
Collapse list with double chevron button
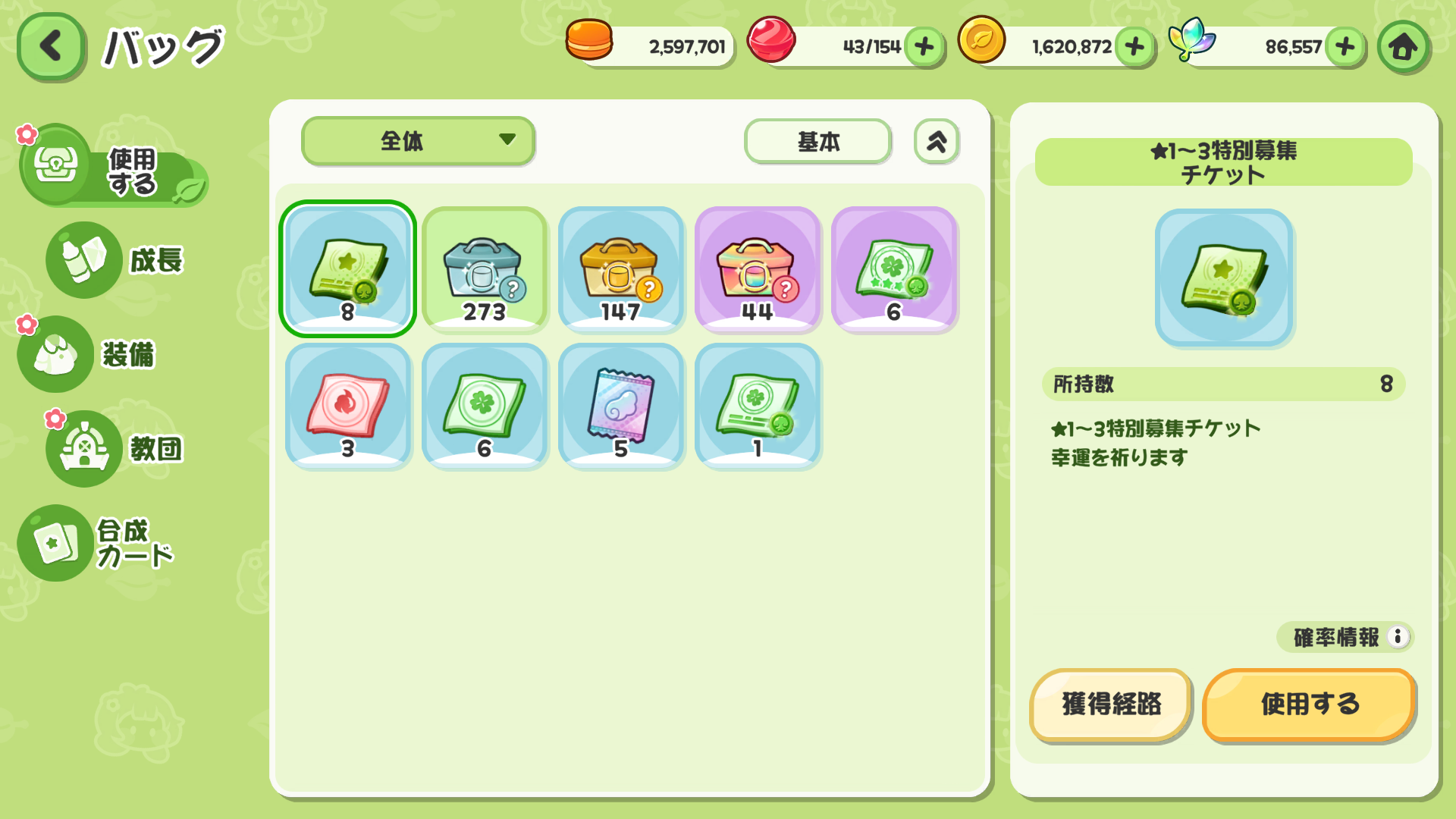click(x=937, y=141)
